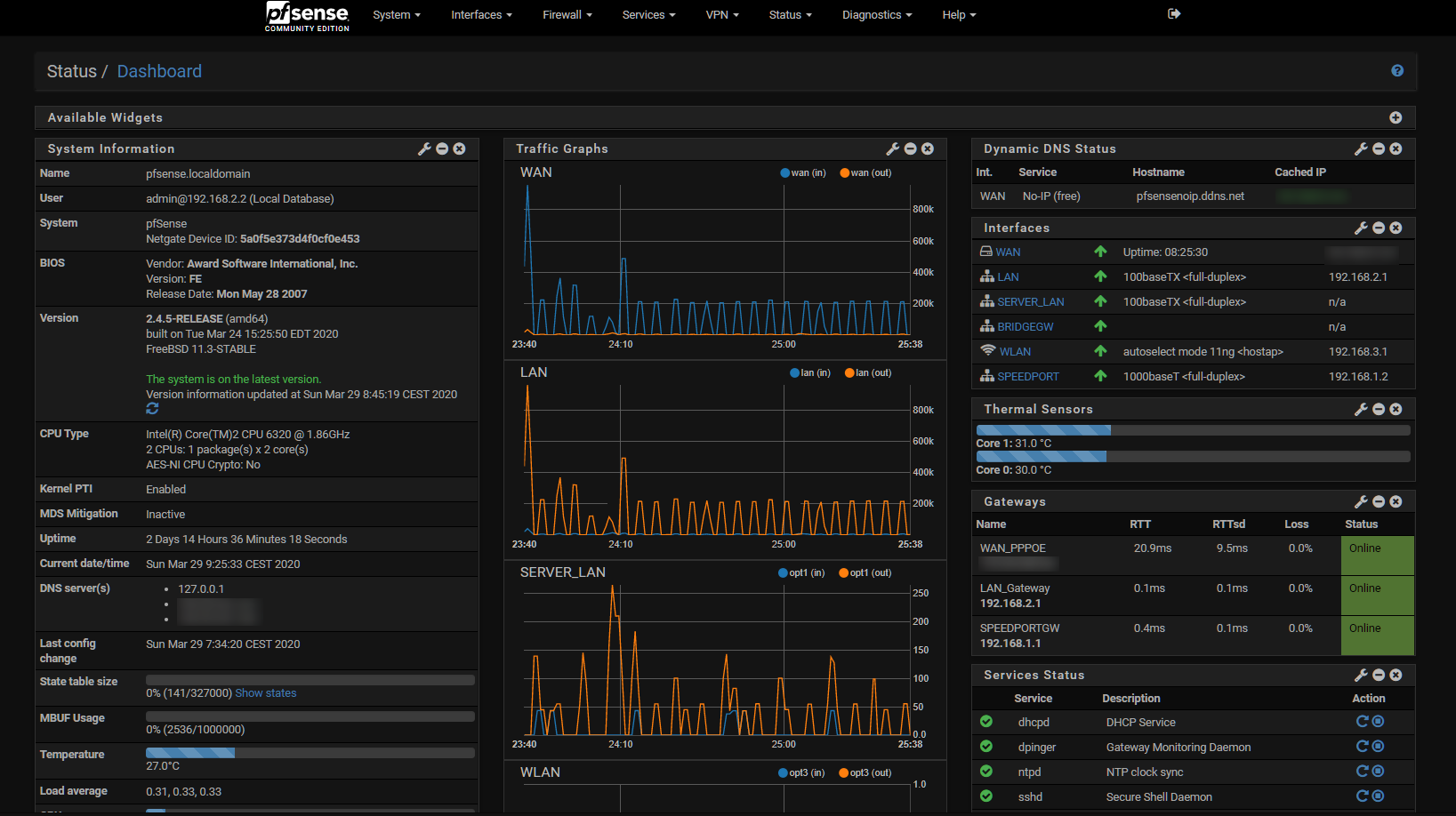This screenshot has height=816, width=1456.
Task: Collapse the Thermal Sensors widget
Action: pyautogui.click(x=1379, y=409)
